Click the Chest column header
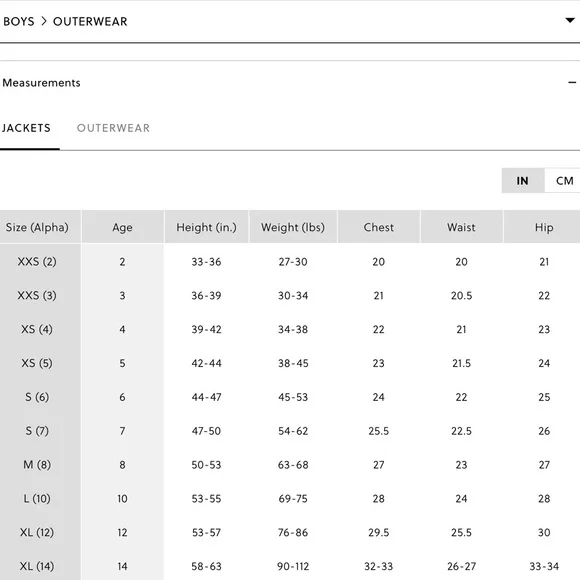 379,227
